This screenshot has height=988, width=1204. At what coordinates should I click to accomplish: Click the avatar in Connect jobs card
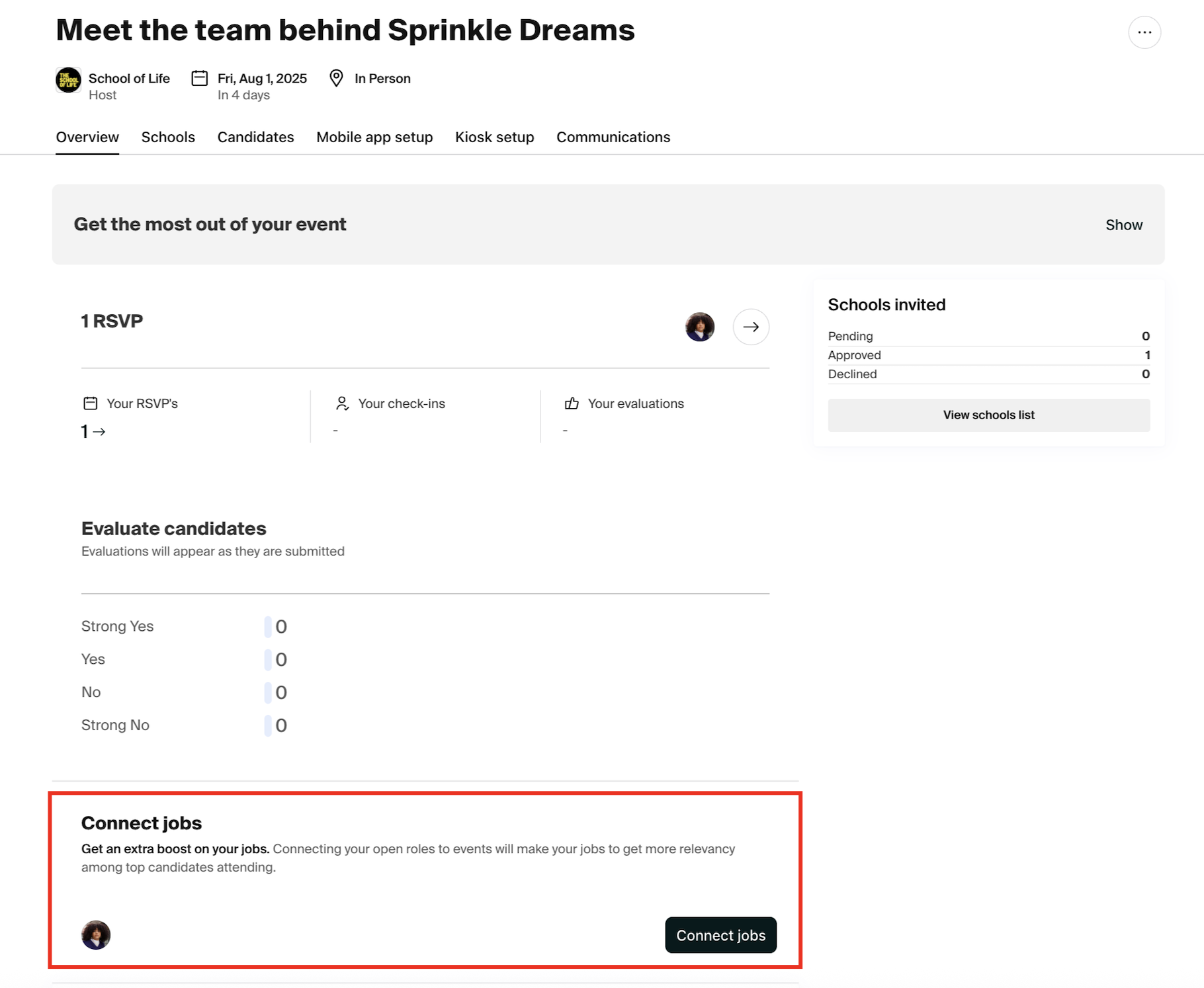point(96,935)
